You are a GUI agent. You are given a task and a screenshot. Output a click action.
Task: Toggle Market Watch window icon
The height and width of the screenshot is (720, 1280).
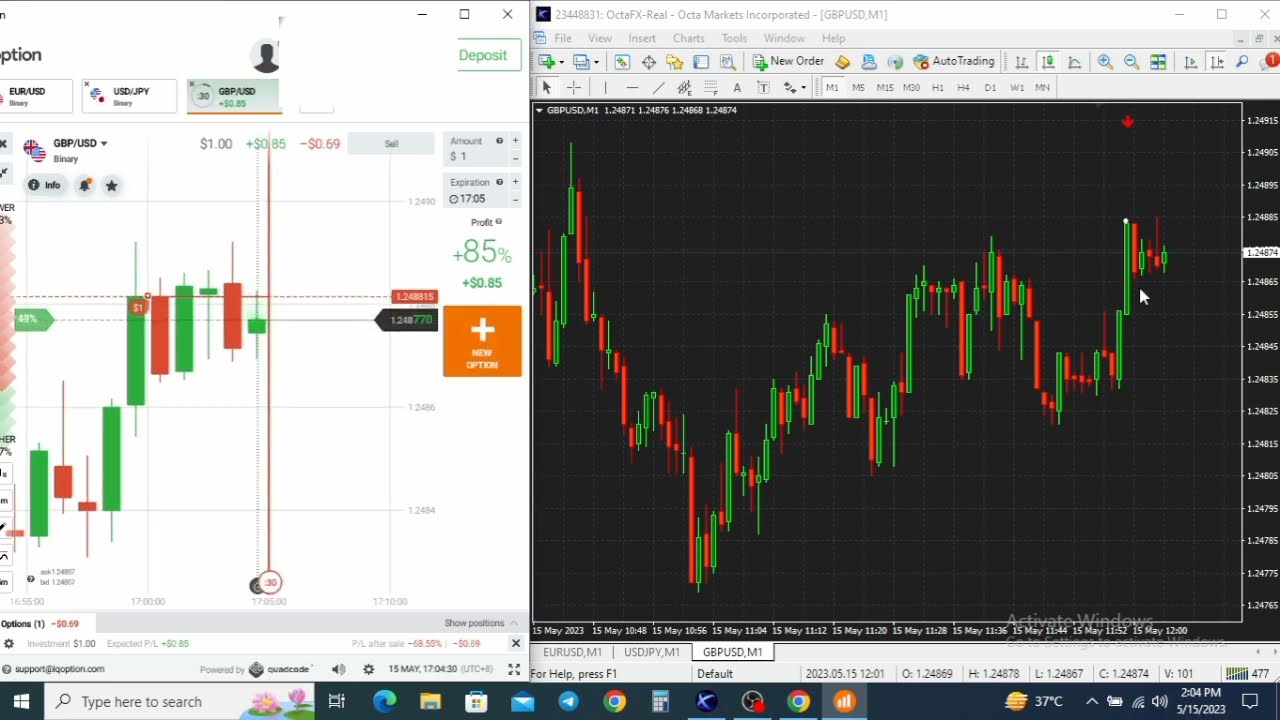pyautogui.click(x=622, y=61)
